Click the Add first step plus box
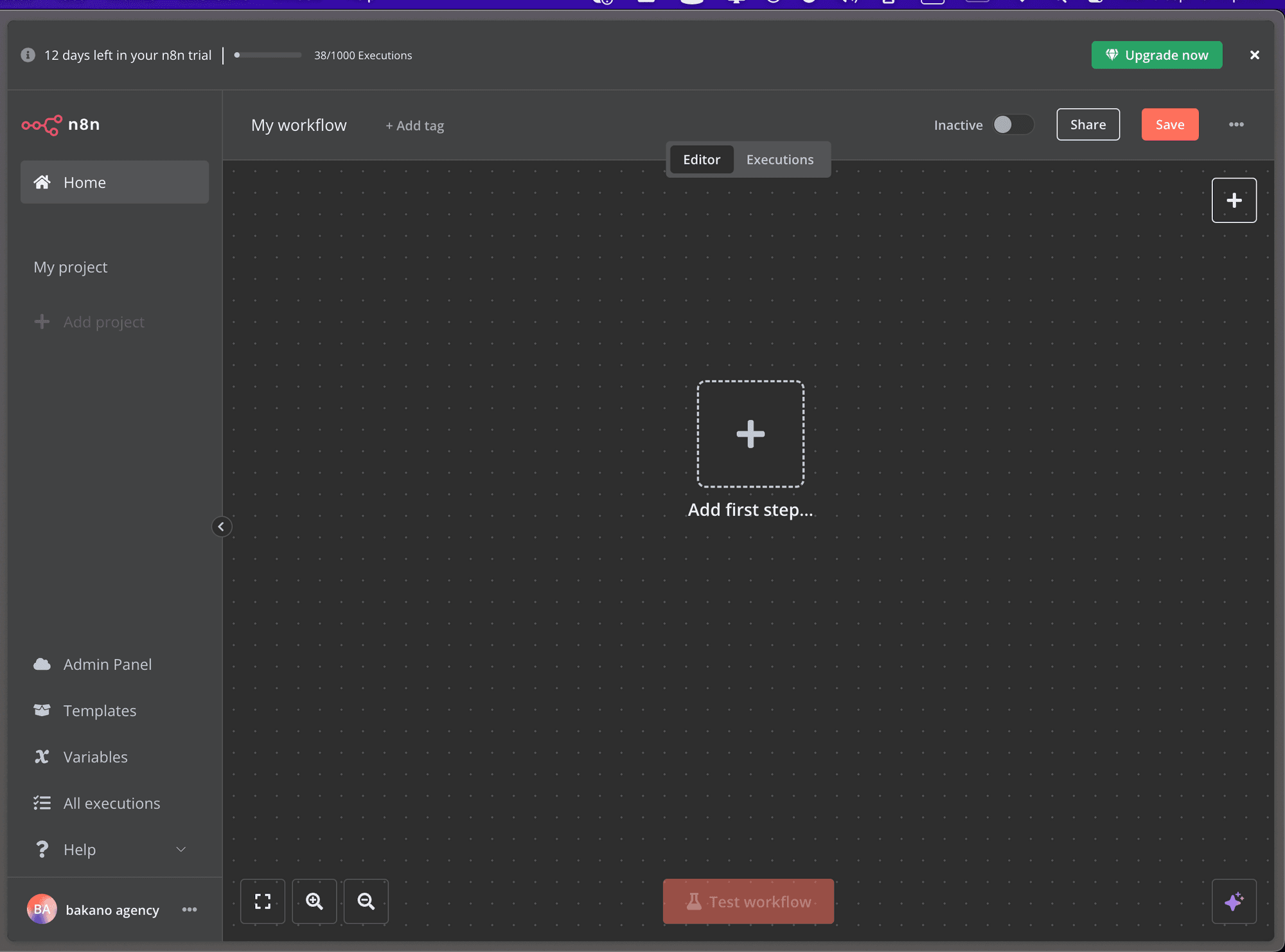This screenshot has height=952, width=1285. (750, 434)
